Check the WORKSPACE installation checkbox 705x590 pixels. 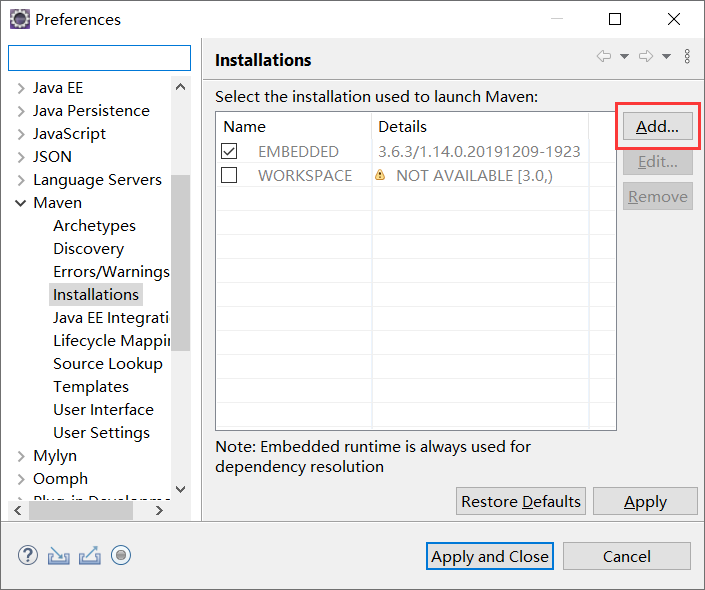coord(229,175)
